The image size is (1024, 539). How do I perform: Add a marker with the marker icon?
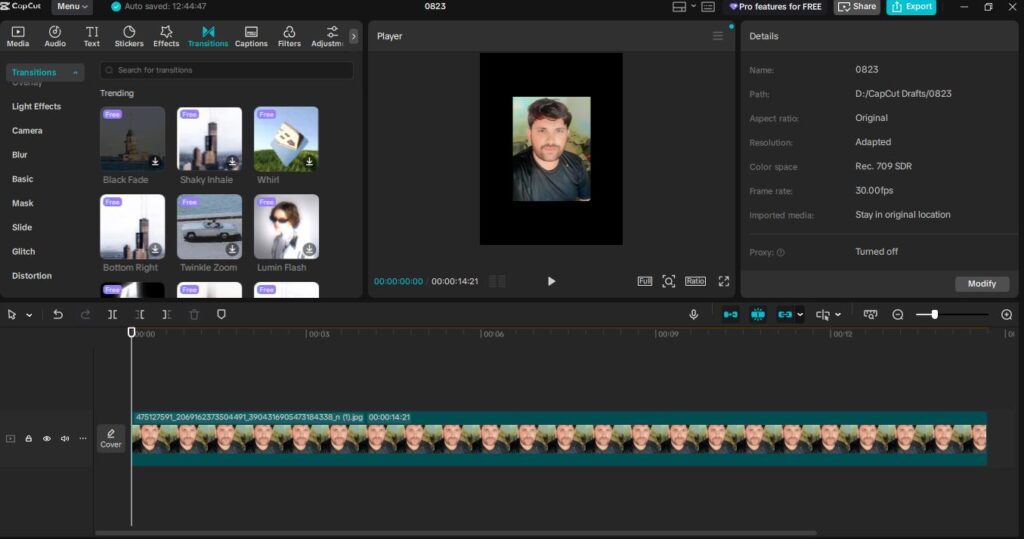coord(221,314)
